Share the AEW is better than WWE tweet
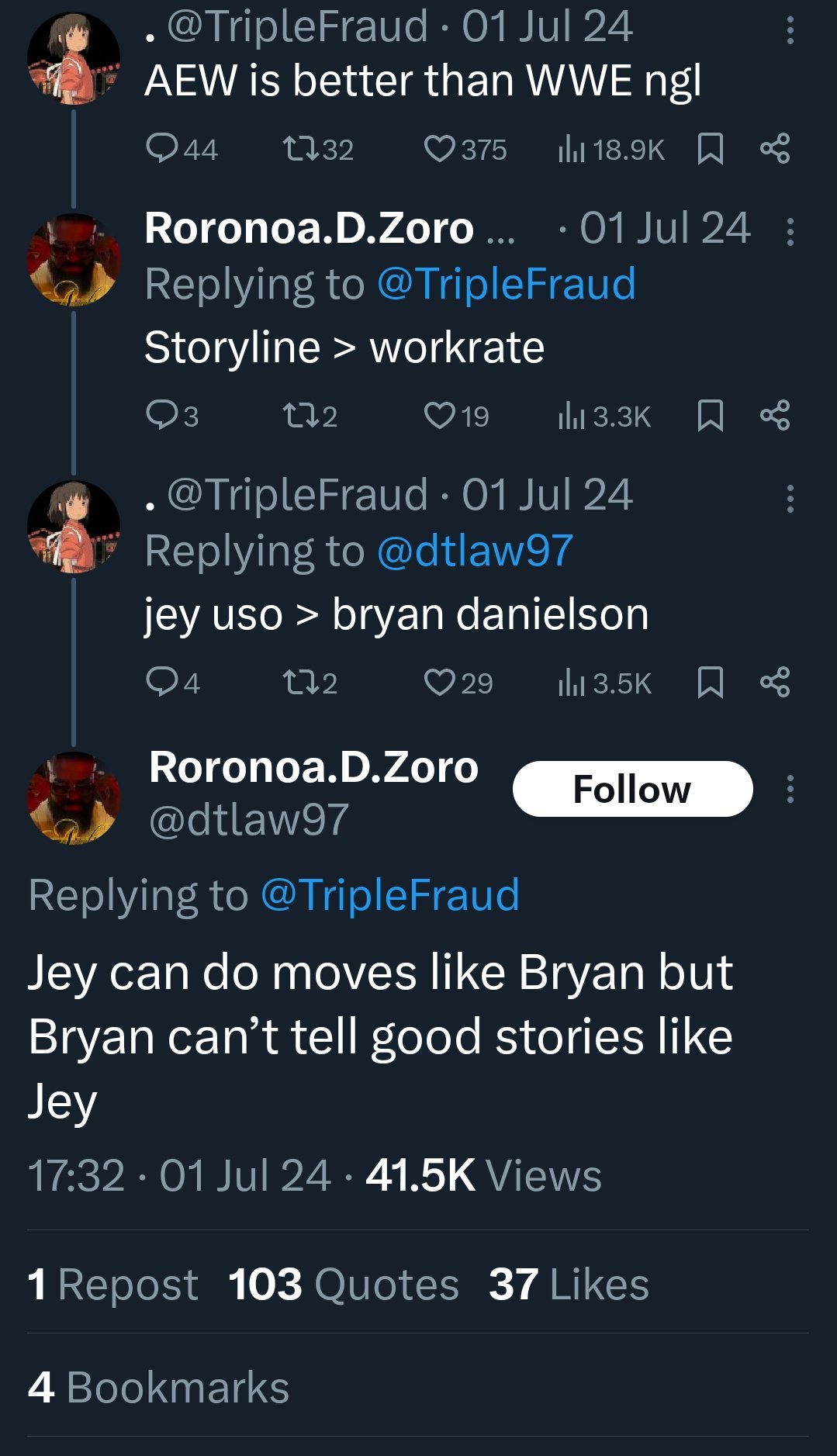 pyautogui.click(x=775, y=148)
